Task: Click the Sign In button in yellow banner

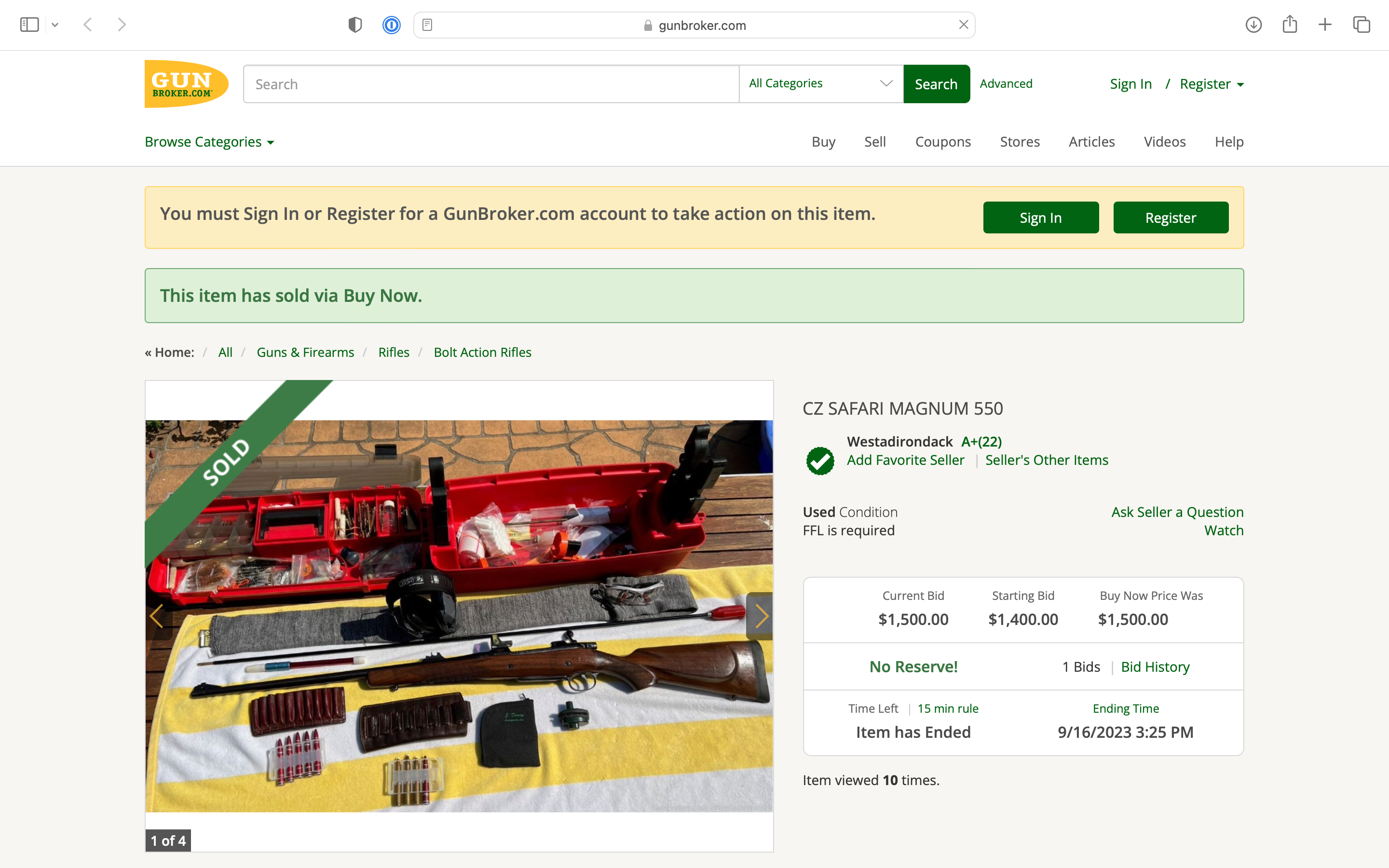Action: point(1041,217)
